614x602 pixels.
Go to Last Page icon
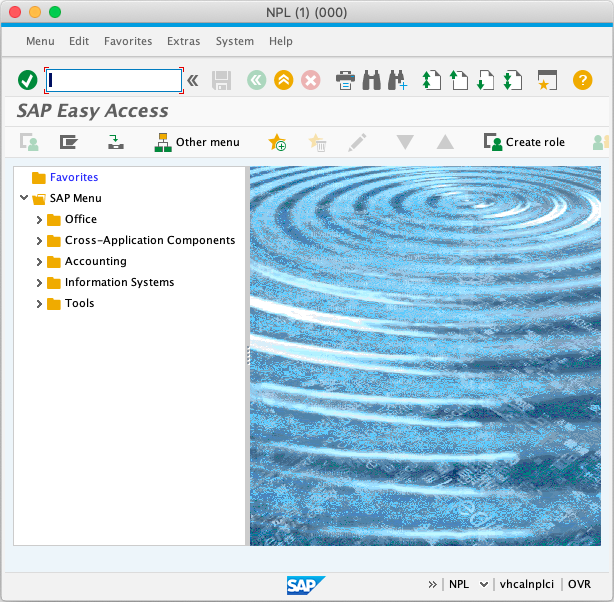coord(513,80)
